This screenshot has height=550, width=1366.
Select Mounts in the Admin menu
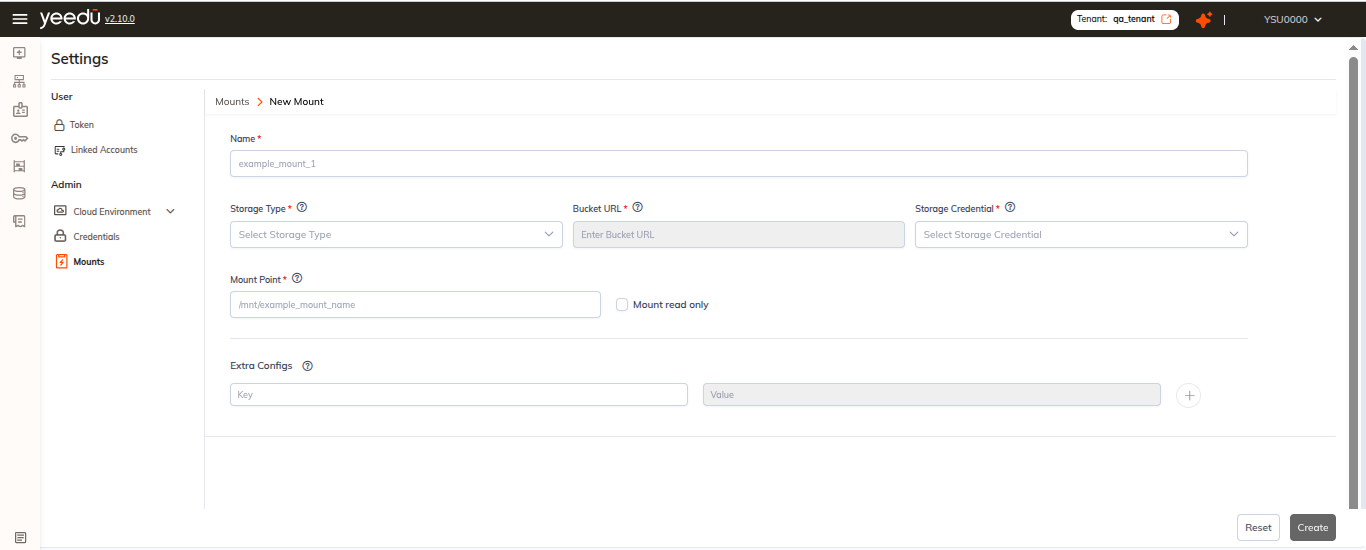[89, 262]
